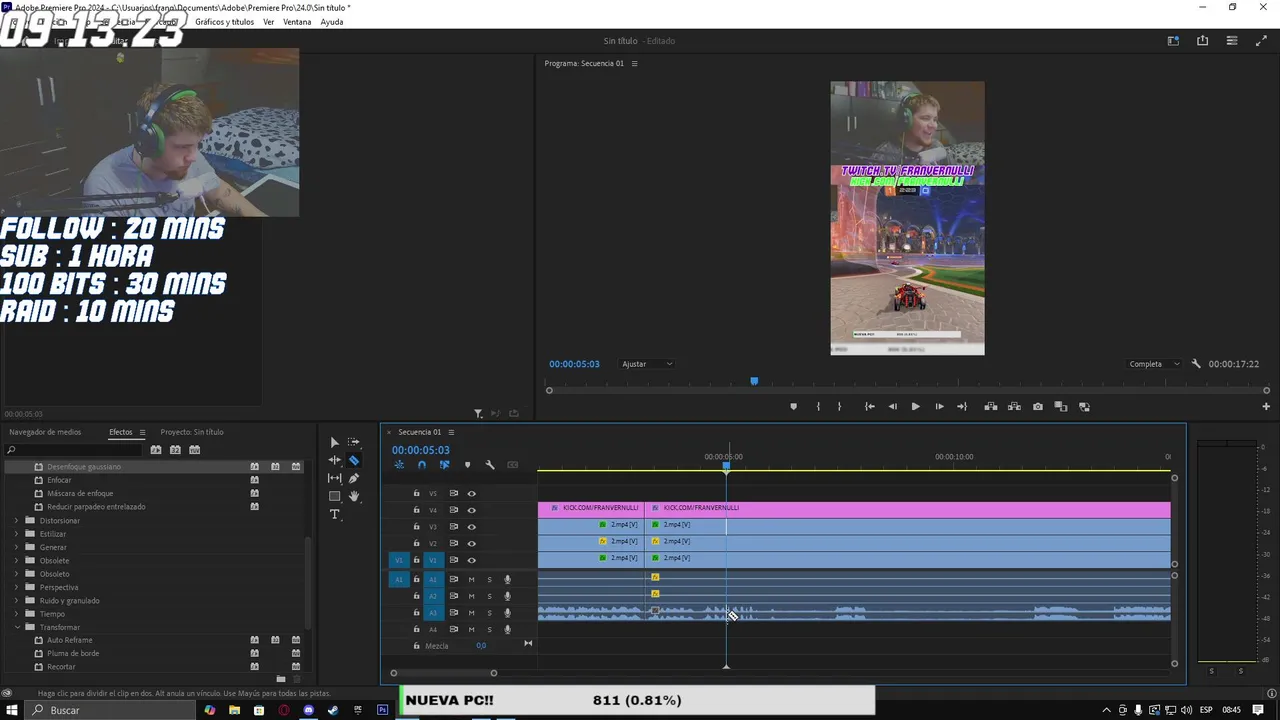Export frame with camera icon
Screen dimensions: 1280x720
(1038, 407)
